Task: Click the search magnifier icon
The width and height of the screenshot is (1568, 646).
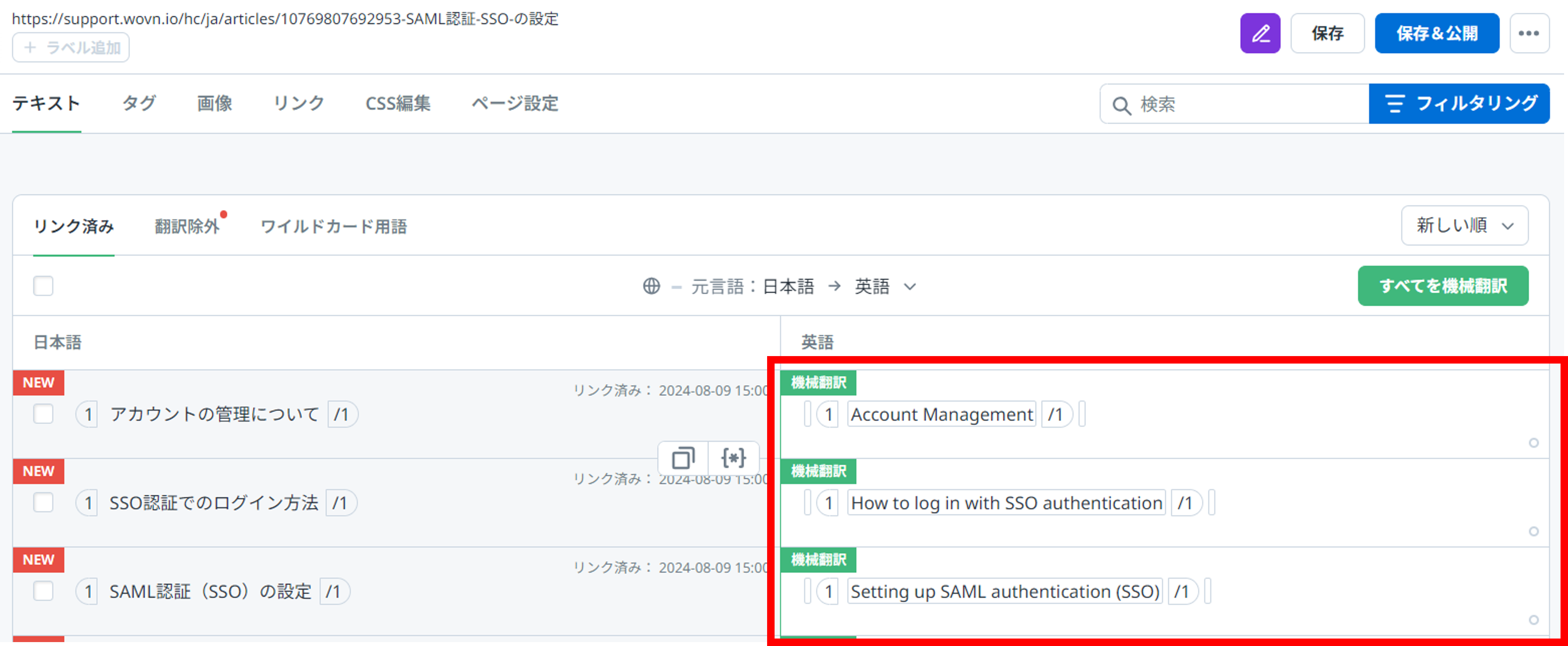Action: pos(1121,105)
